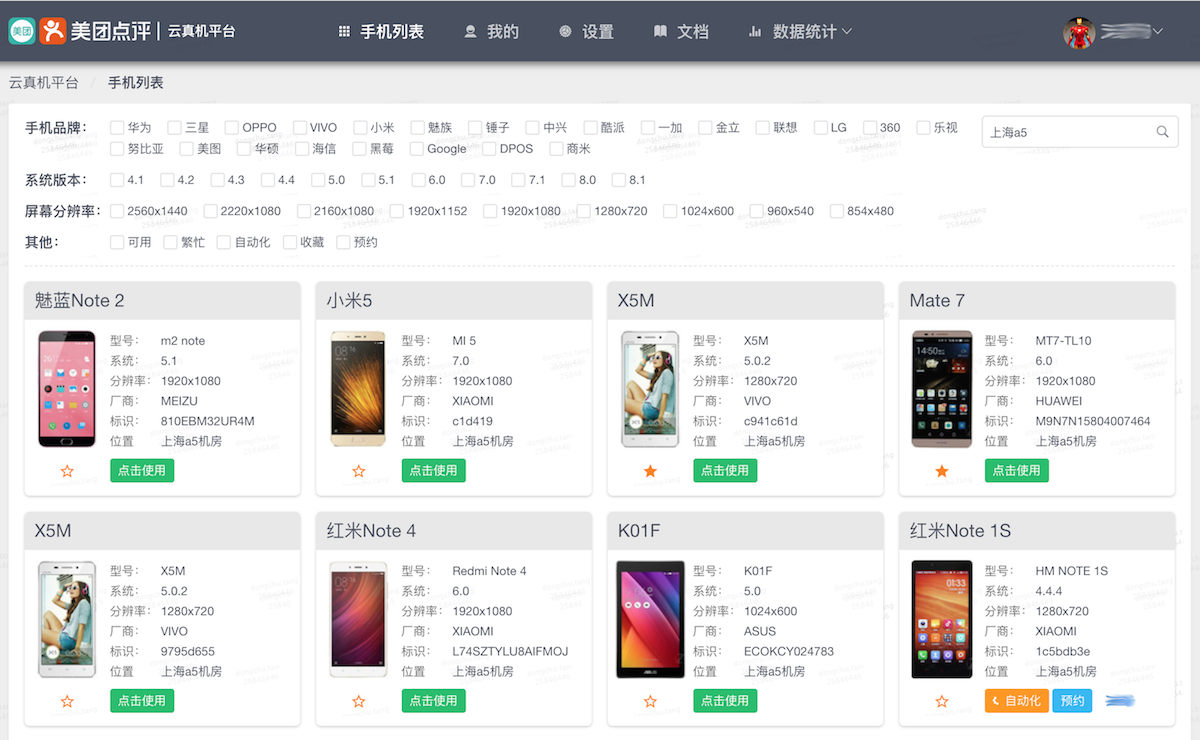Viewport: 1200px width, 740px height.
Task: Check the 1920x1080 resolution box
Action: click(490, 211)
